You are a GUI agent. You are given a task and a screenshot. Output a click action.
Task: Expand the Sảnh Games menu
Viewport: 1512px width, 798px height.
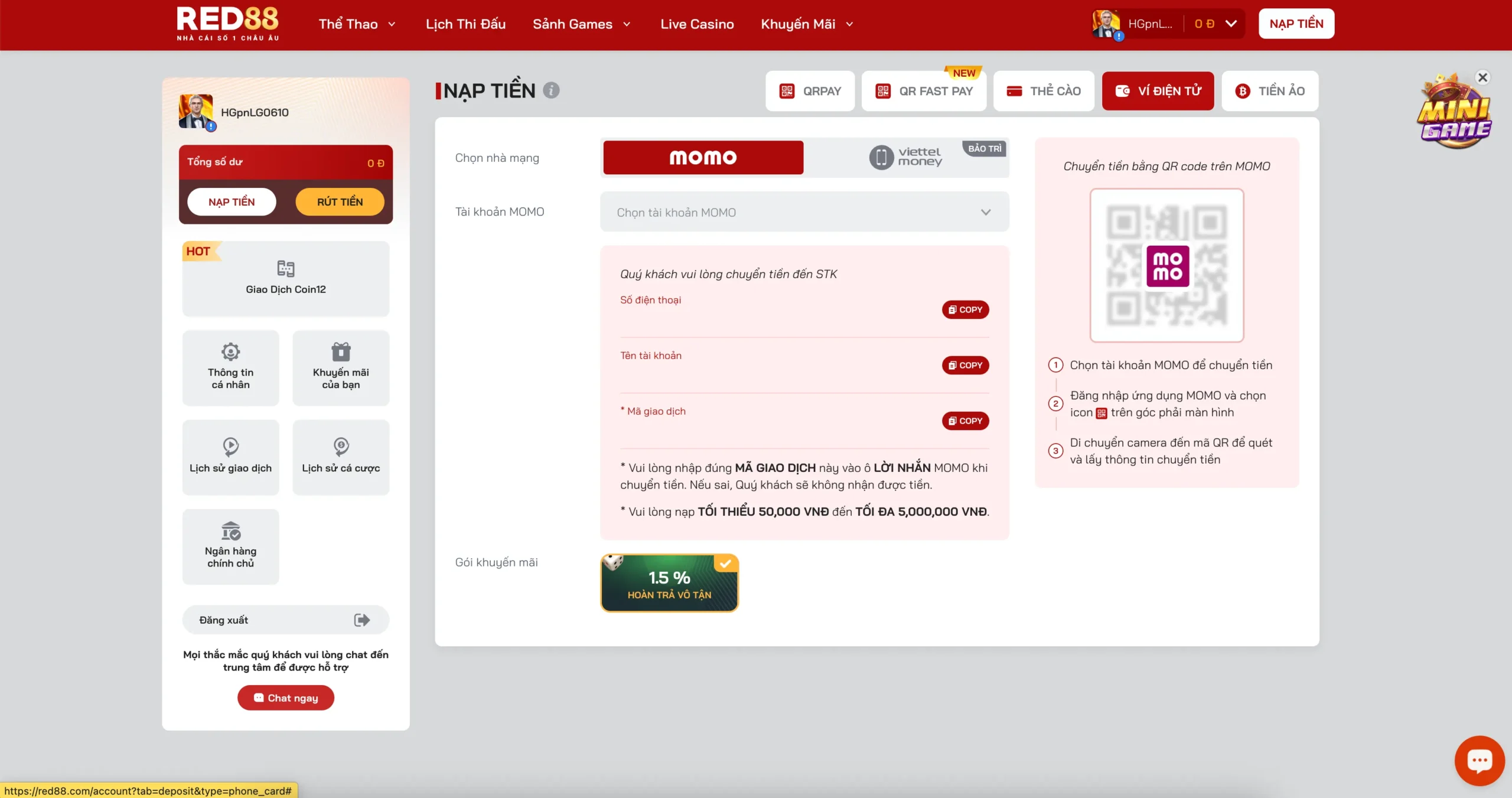click(x=582, y=24)
